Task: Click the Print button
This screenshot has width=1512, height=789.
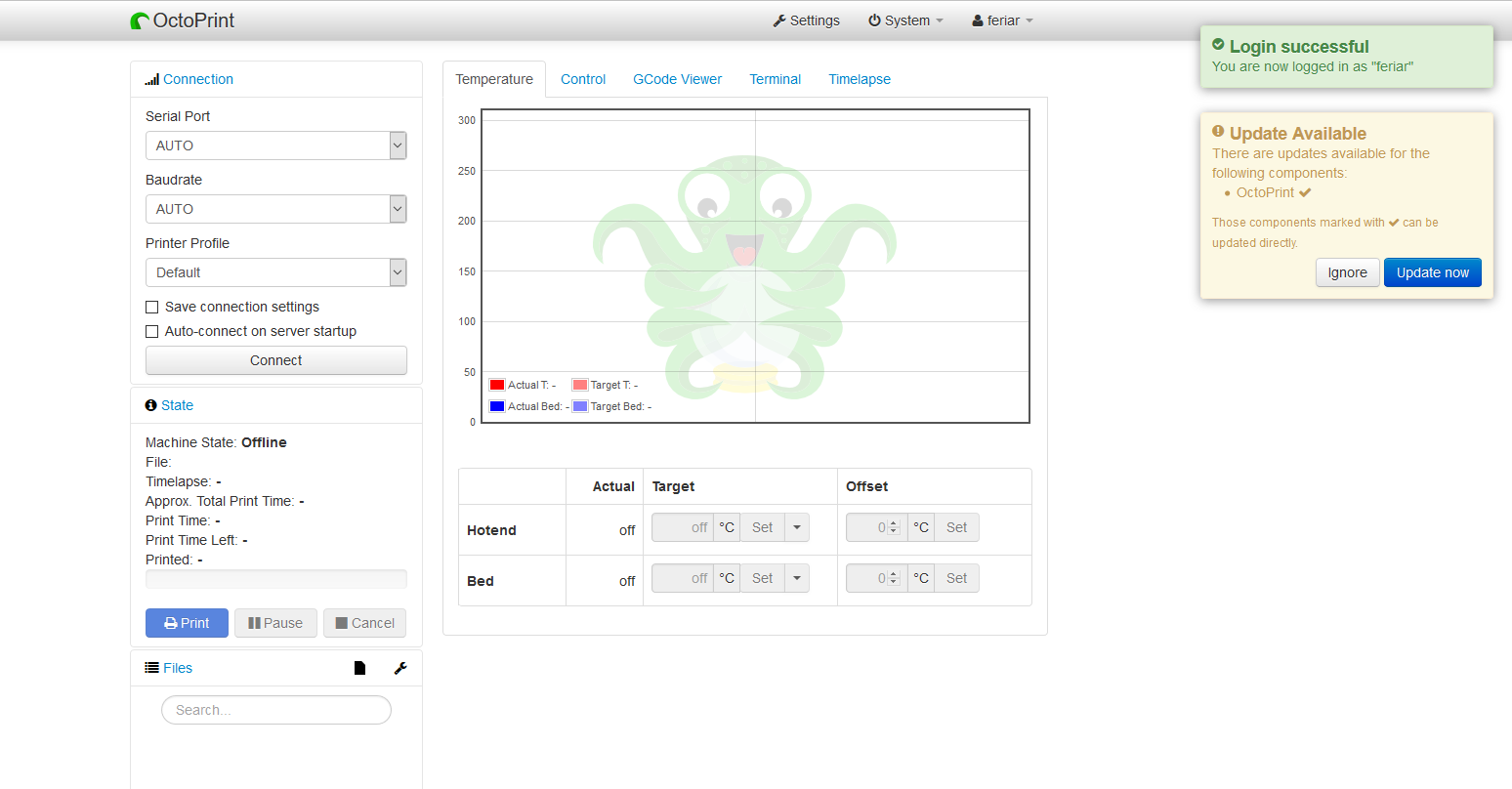Action: [187, 623]
